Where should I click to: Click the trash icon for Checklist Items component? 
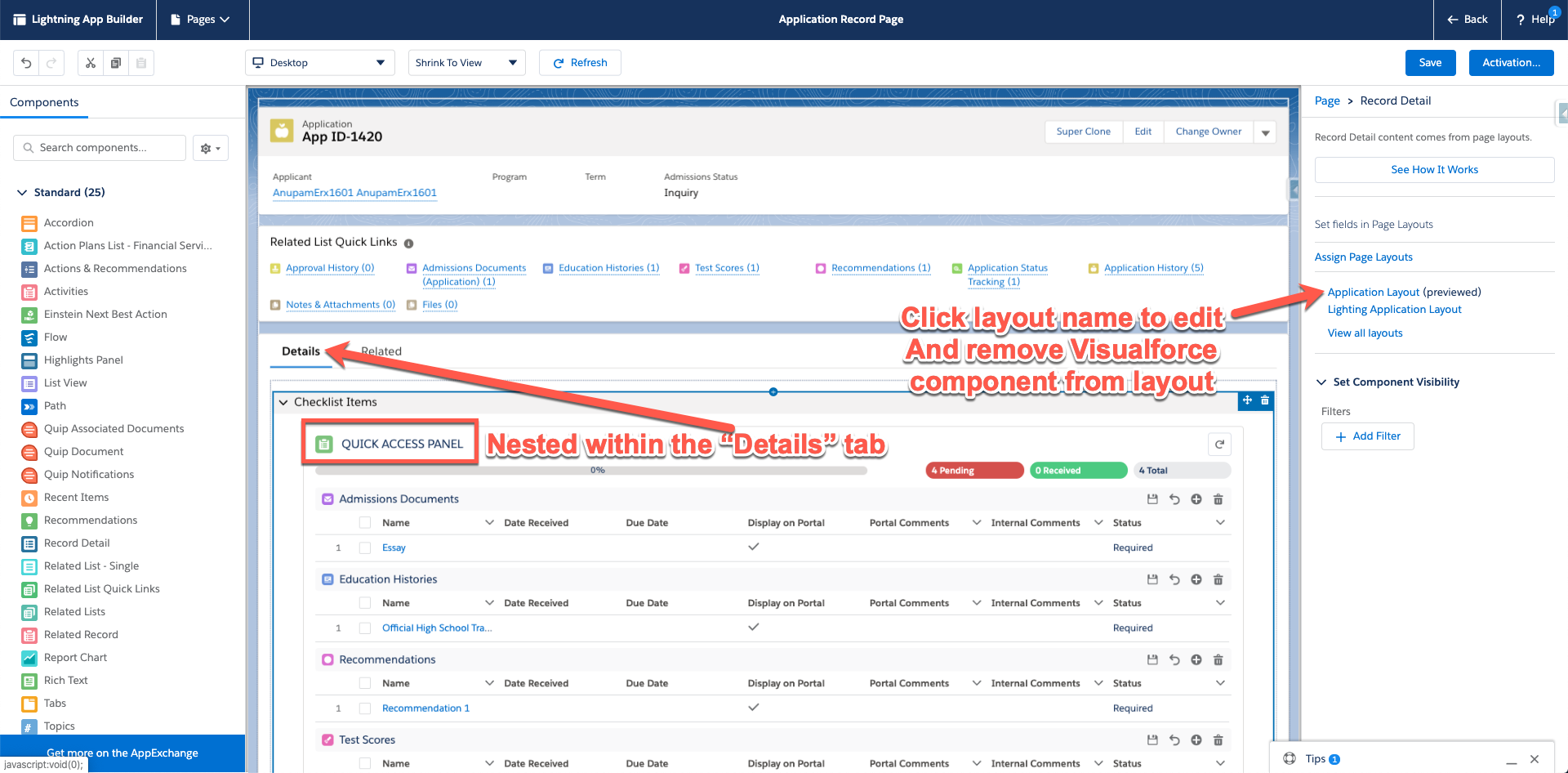click(x=1265, y=400)
